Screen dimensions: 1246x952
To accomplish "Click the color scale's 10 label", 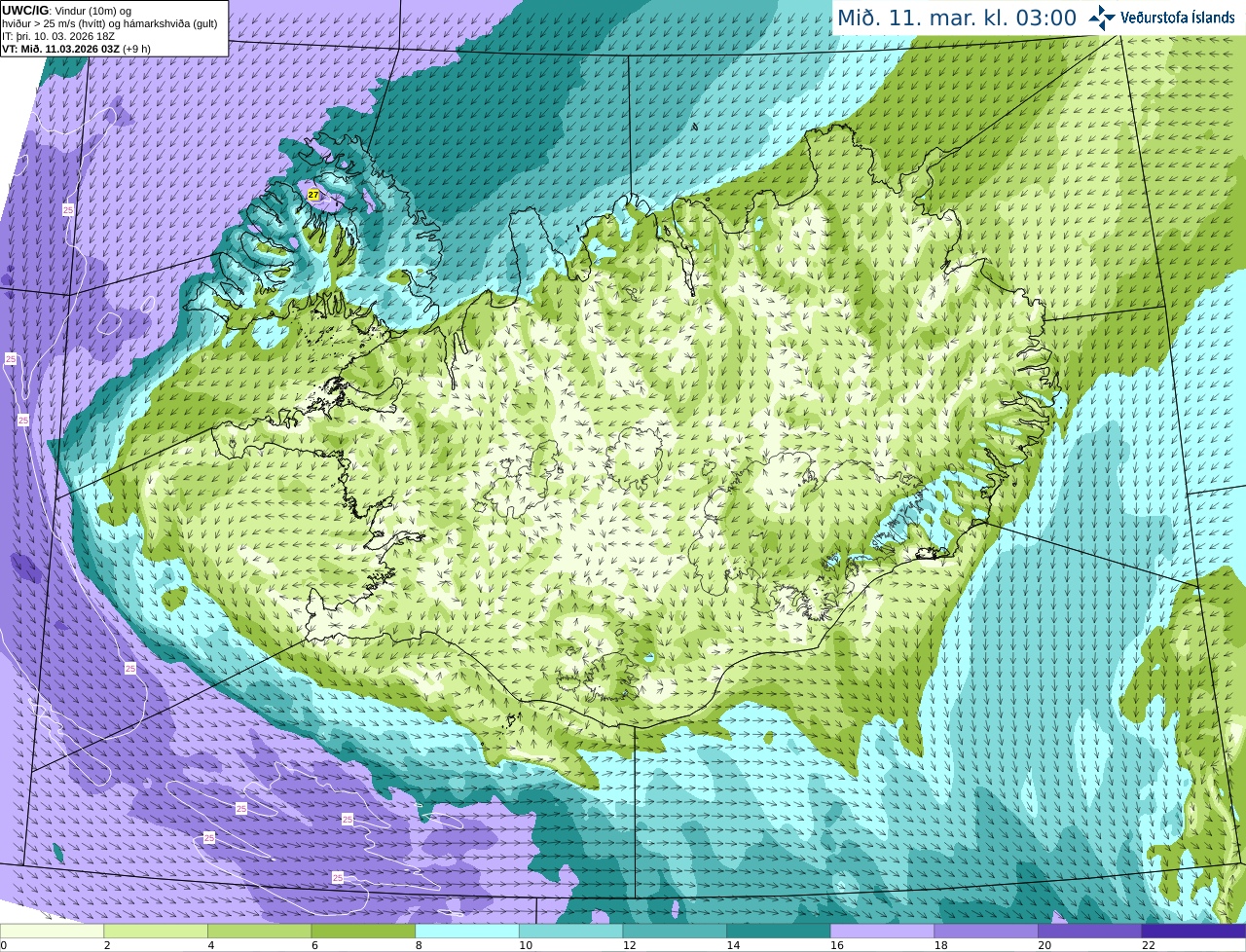I will point(526,945).
